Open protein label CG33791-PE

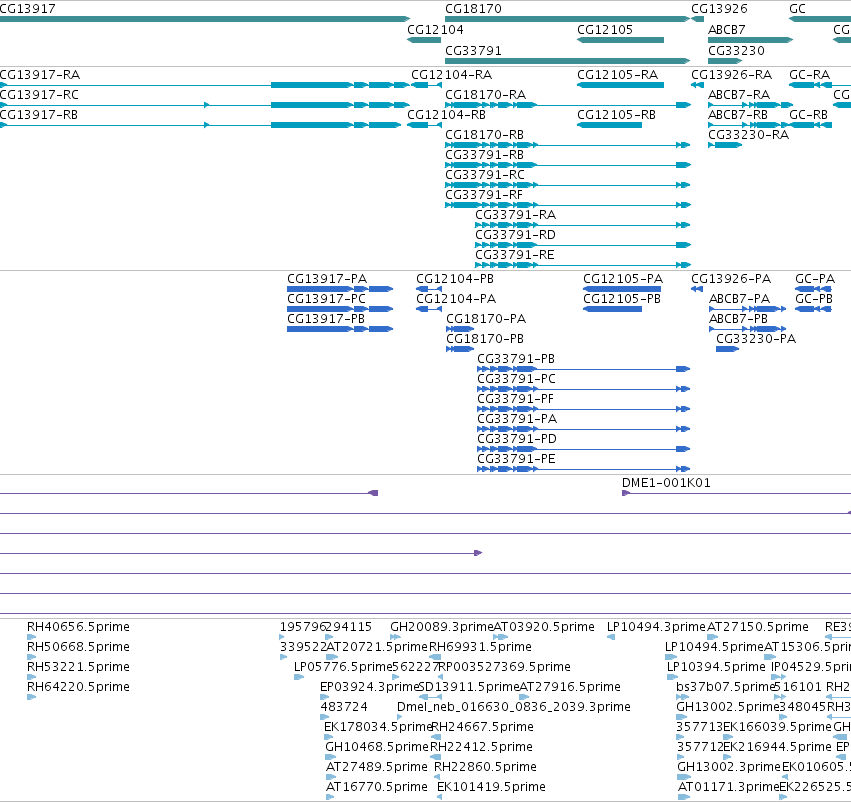coord(517,459)
